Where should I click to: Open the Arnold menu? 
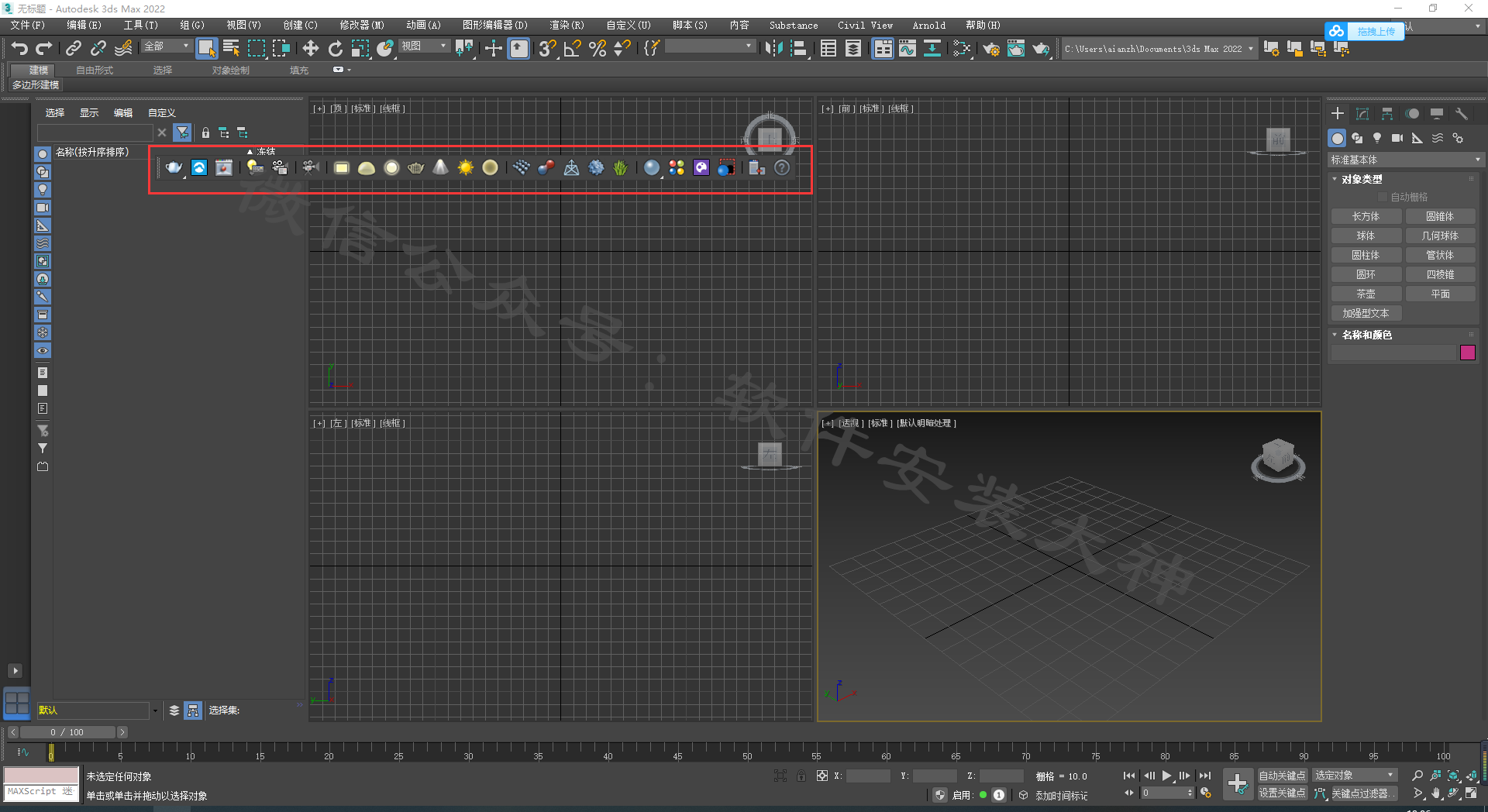pos(929,26)
